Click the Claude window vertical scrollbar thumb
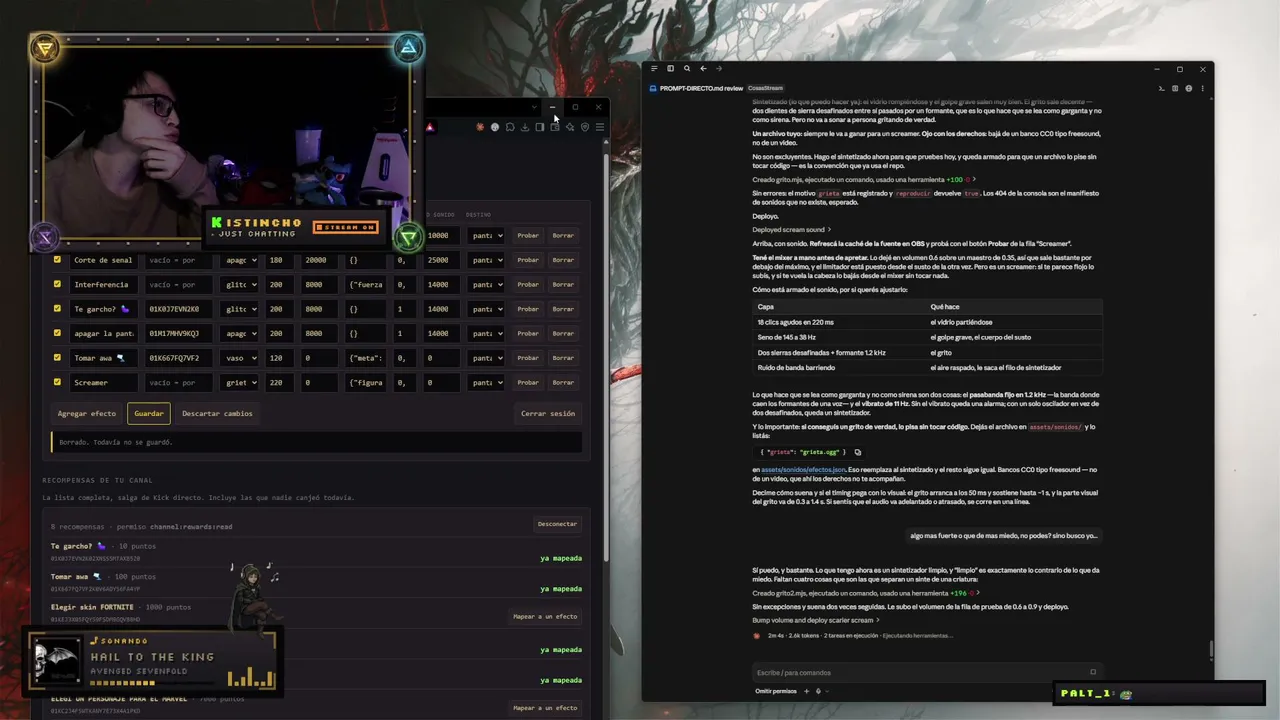The image size is (1280, 720). [1211, 649]
